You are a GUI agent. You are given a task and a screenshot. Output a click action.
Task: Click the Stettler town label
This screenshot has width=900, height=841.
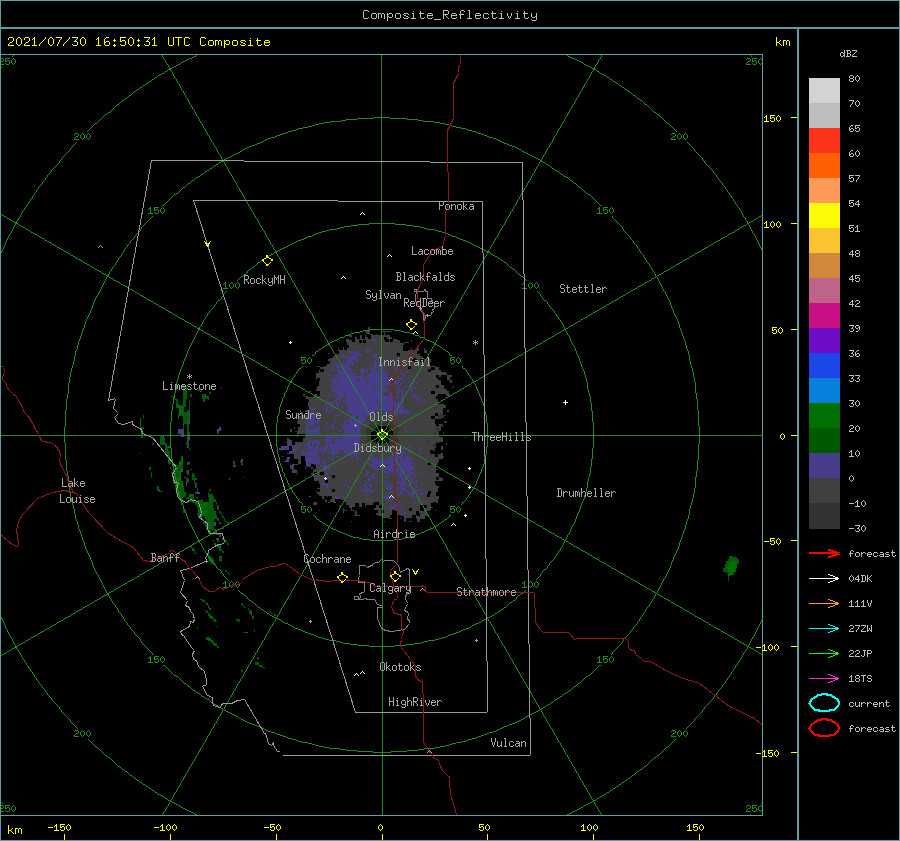(x=583, y=289)
